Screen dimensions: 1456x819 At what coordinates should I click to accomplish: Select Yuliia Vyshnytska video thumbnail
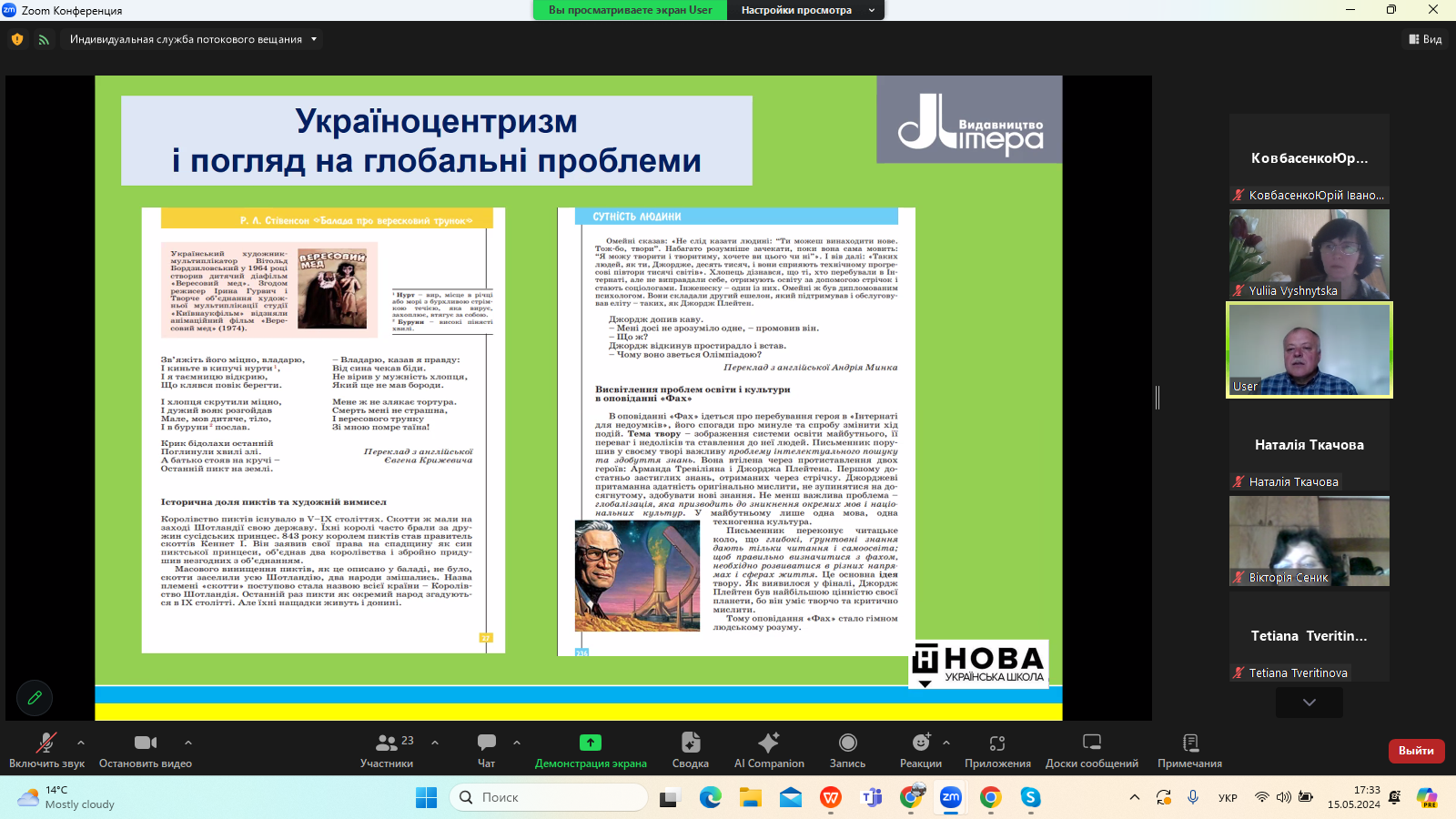[x=1309, y=254]
